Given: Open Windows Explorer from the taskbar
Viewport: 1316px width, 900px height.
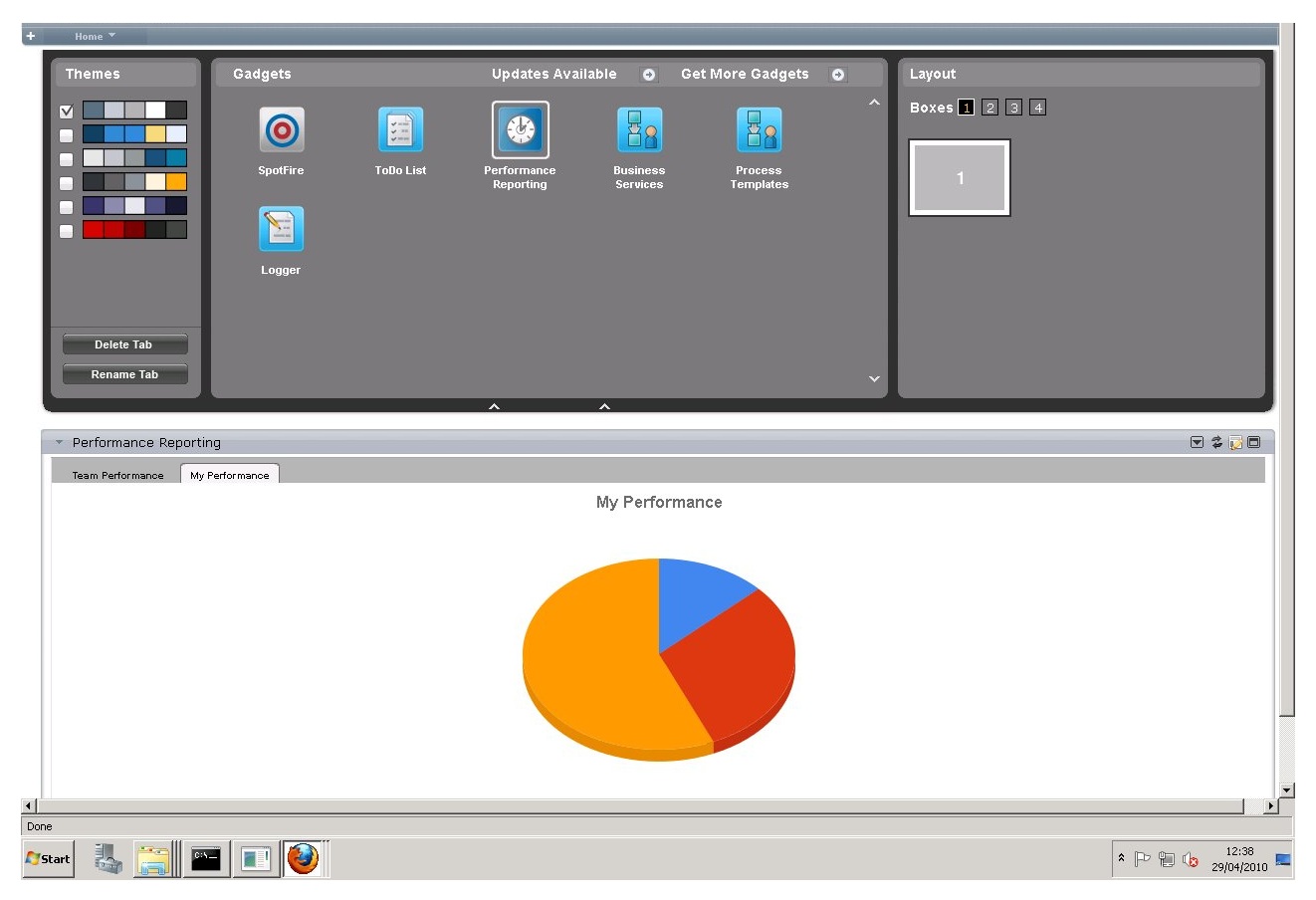Looking at the screenshot, I should [x=153, y=859].
